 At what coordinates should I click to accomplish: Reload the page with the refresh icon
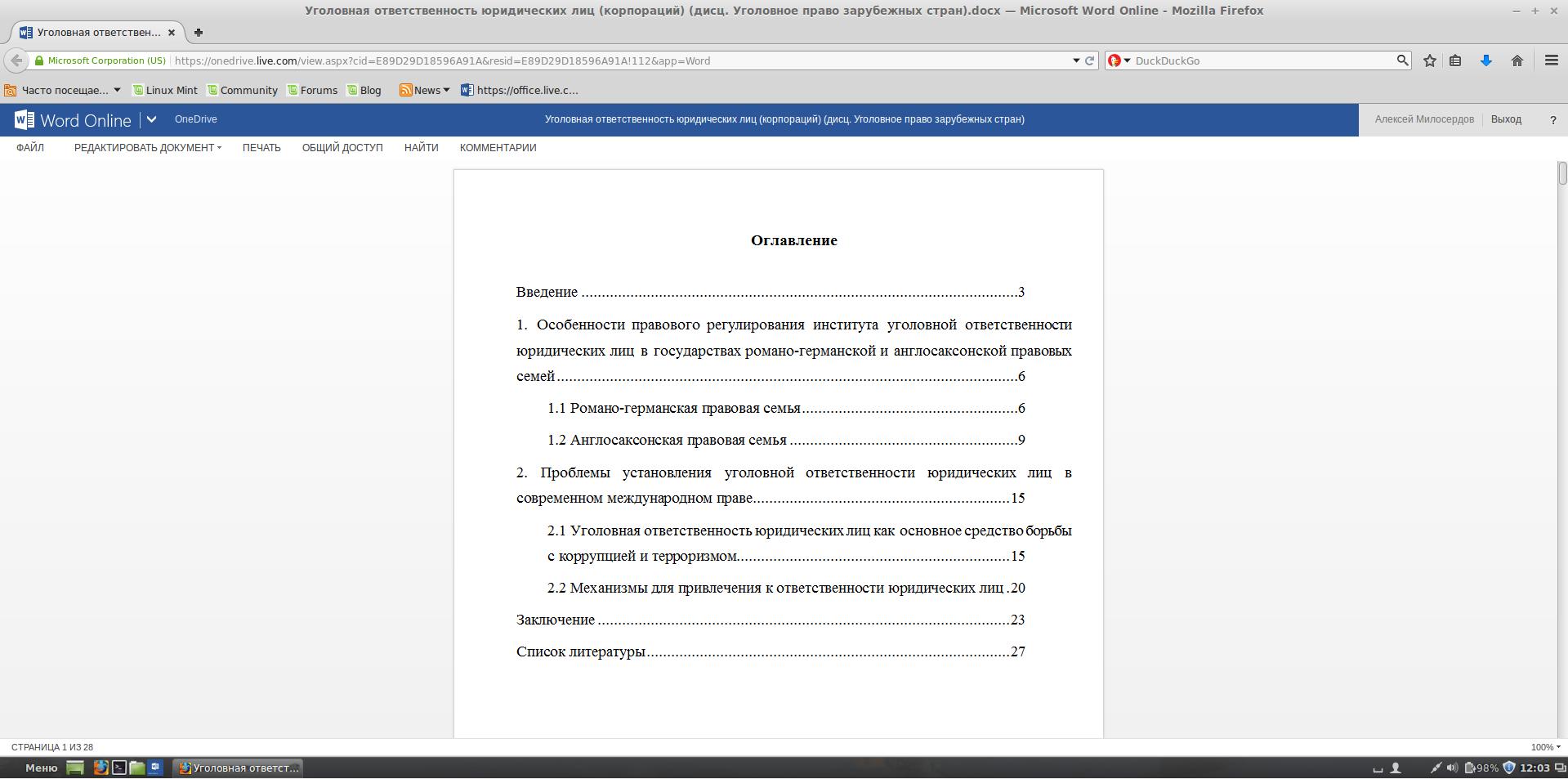point(1089,60)
